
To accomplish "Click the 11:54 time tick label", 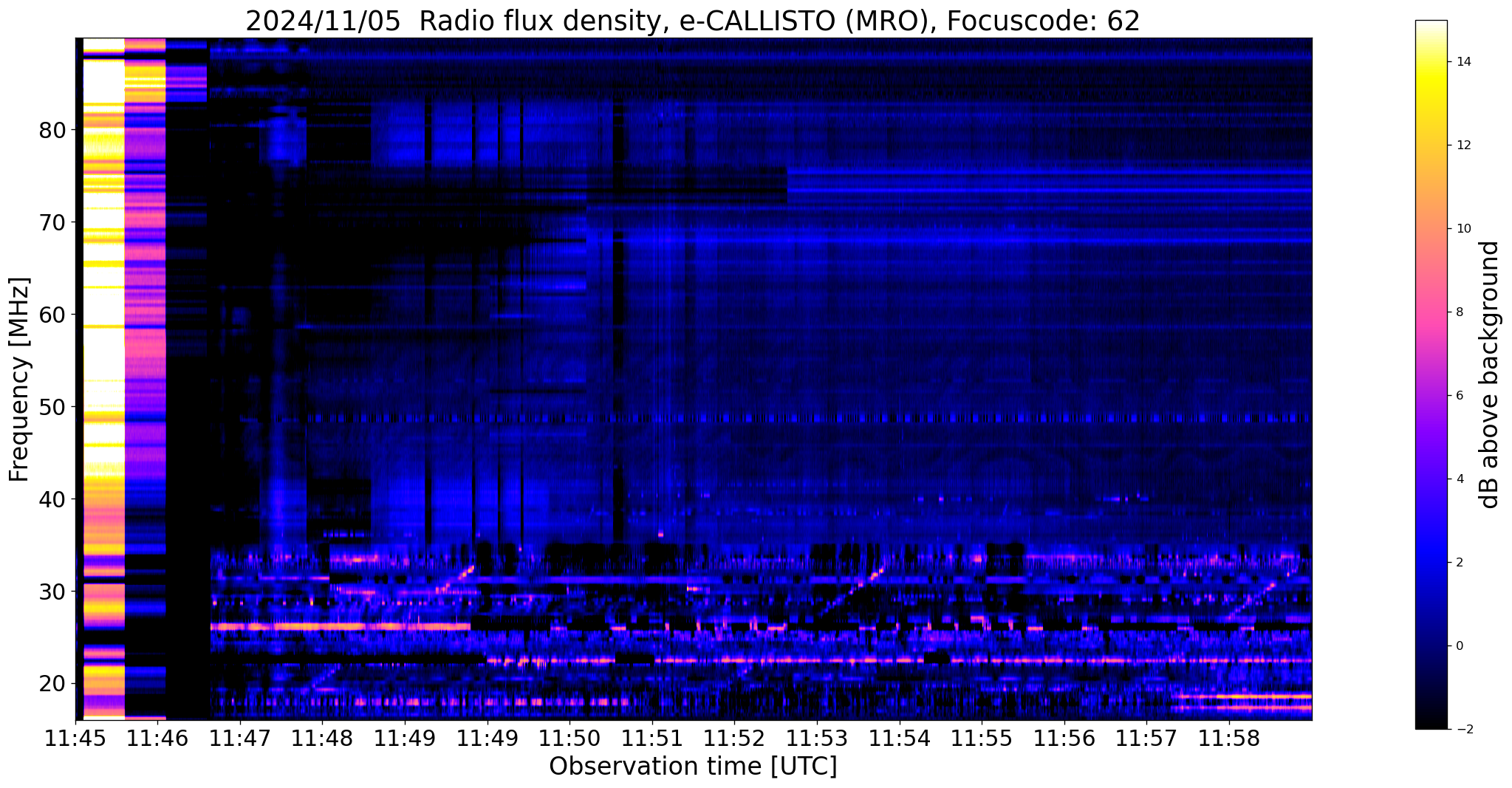I will click(899, 739).
